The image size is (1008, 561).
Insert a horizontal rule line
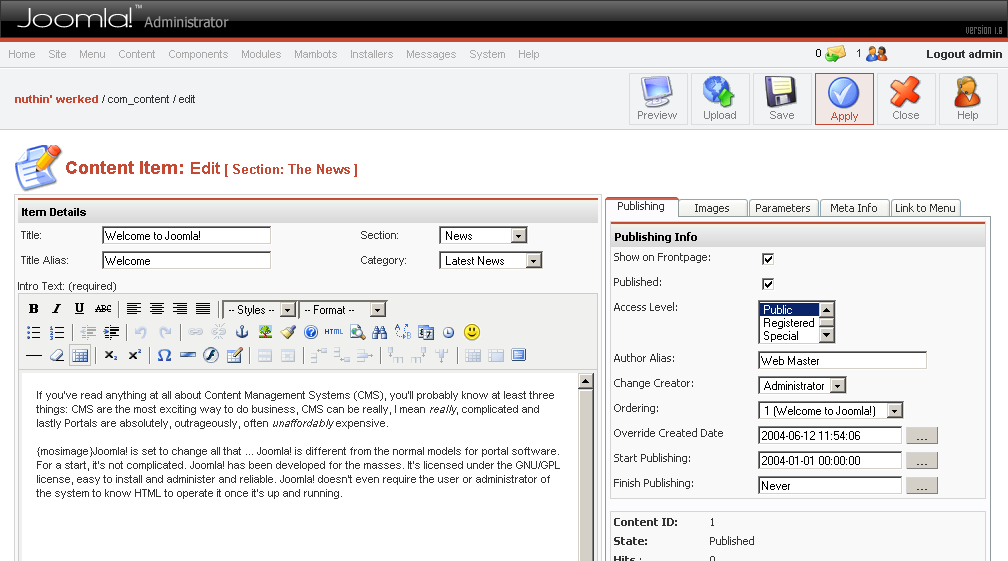[33, 355]
